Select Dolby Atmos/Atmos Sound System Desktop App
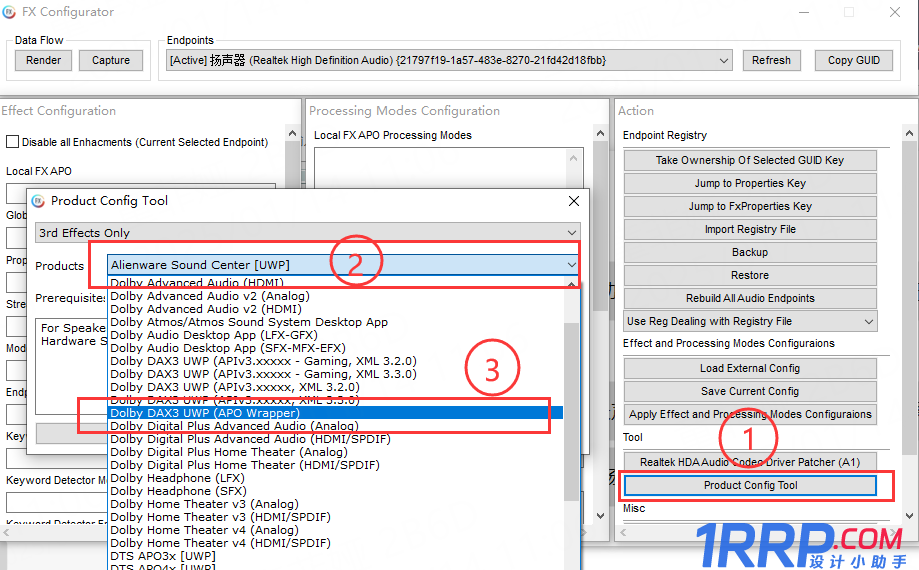 tap(249, 322)
